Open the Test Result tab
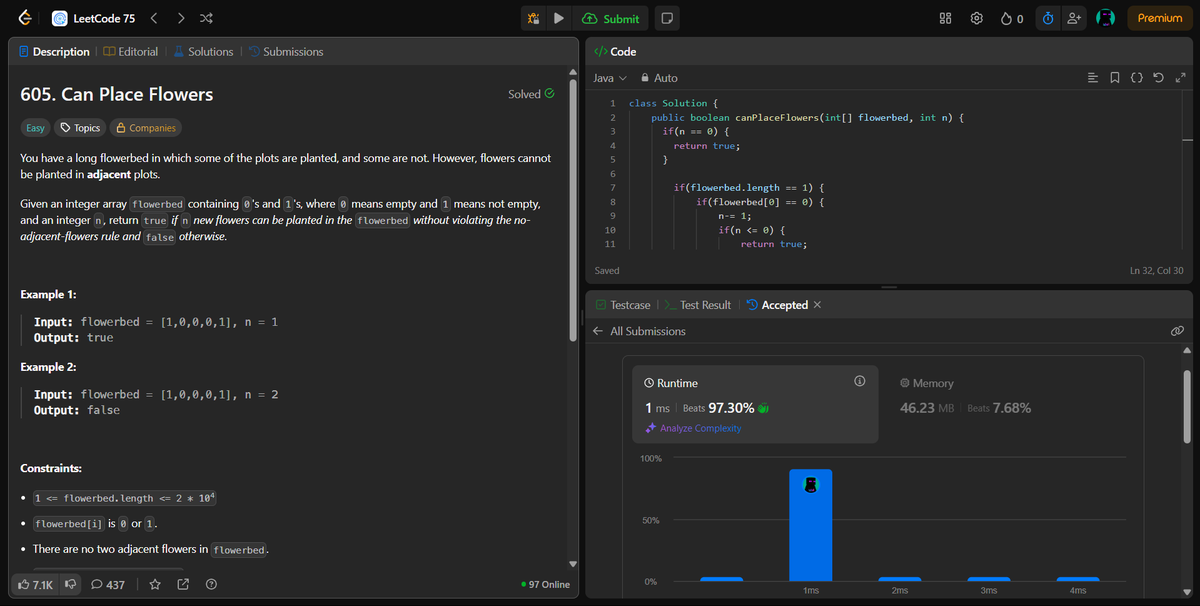 click(x=697, y=305)
